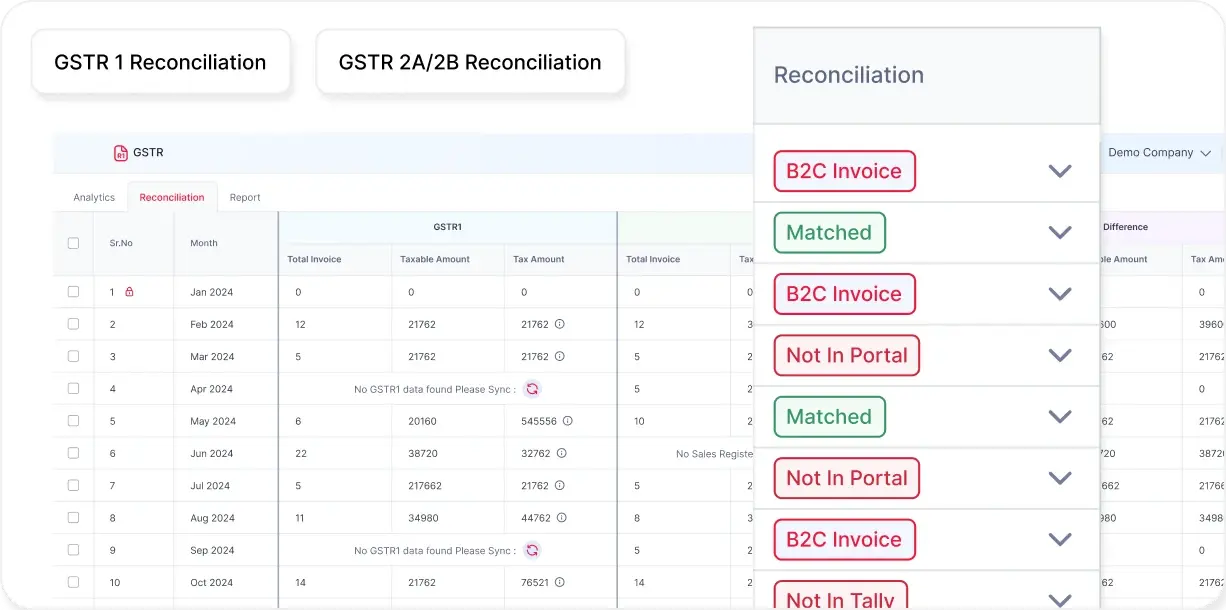1226x610 pixels.
Task: Click info icon next to Feb 2024 tax amount
Action: click(x=560, y=324)
